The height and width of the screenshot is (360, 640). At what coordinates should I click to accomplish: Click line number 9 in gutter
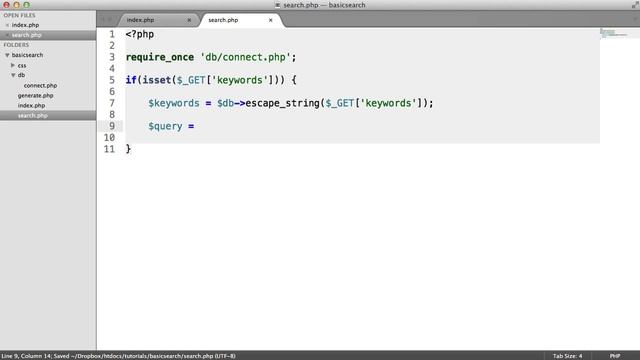tap(111, 126)
